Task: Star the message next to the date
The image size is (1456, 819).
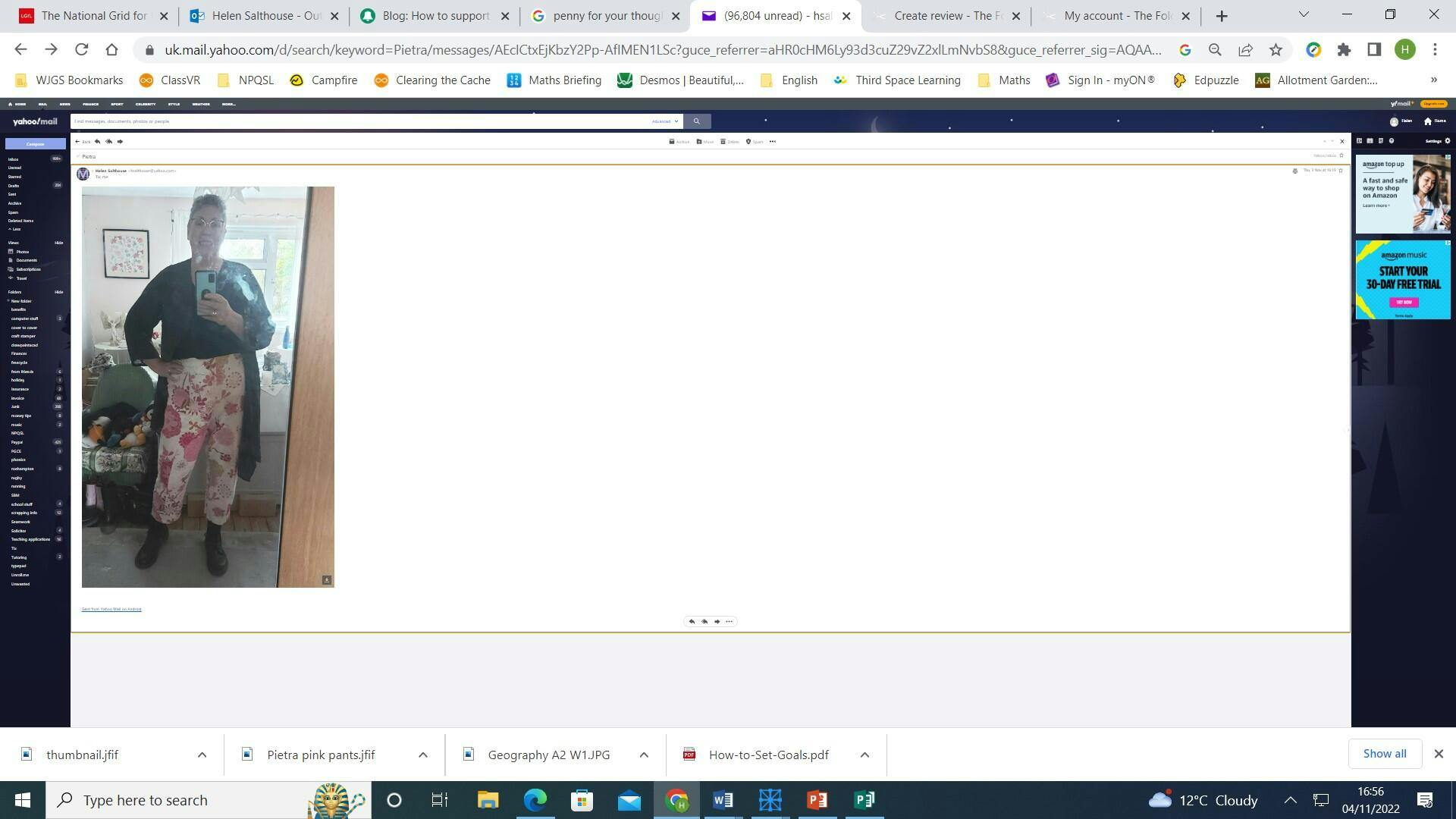Action: point(1341,171)
